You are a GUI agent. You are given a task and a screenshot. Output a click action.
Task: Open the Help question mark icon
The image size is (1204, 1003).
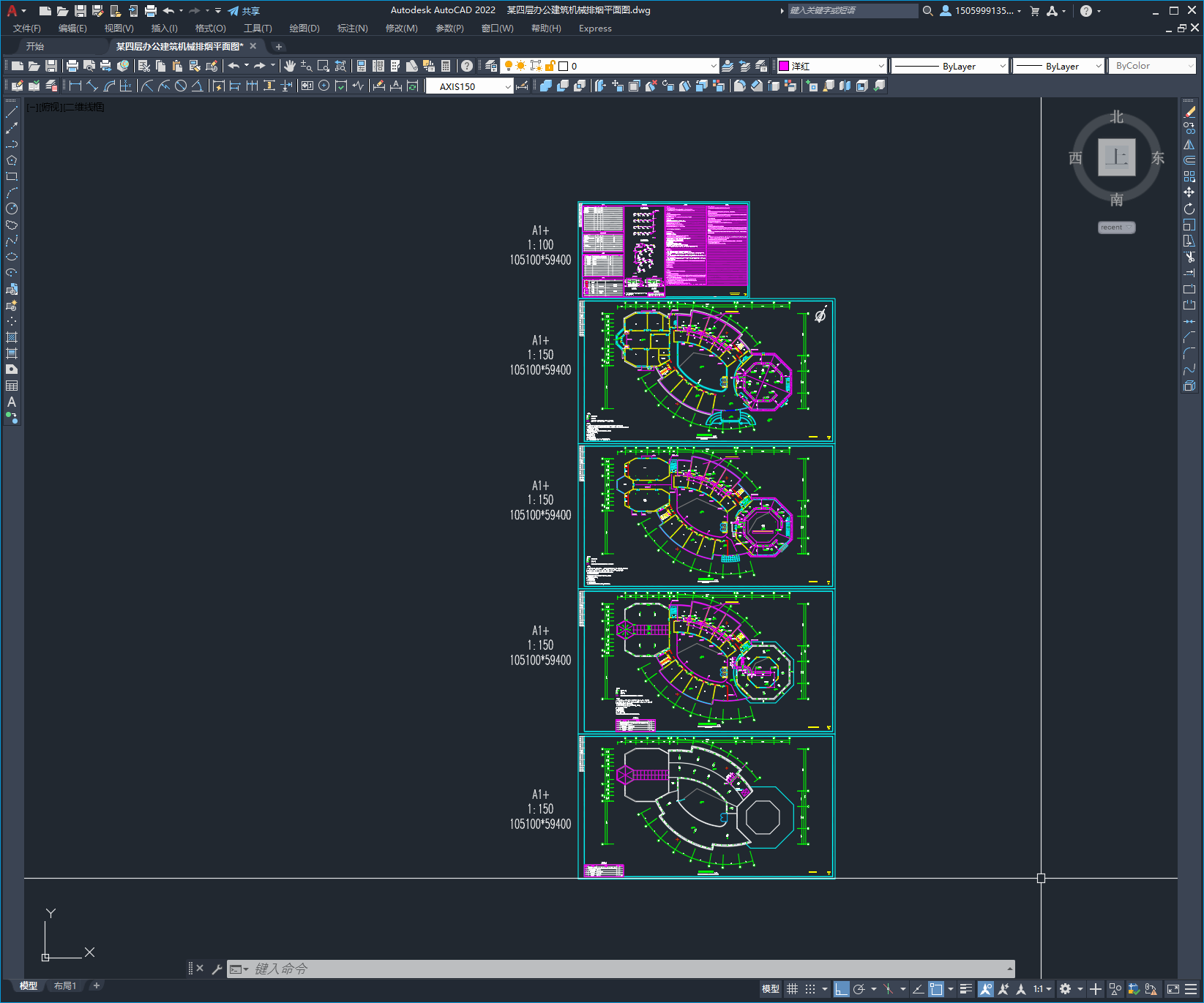click(x=467, y=66)
